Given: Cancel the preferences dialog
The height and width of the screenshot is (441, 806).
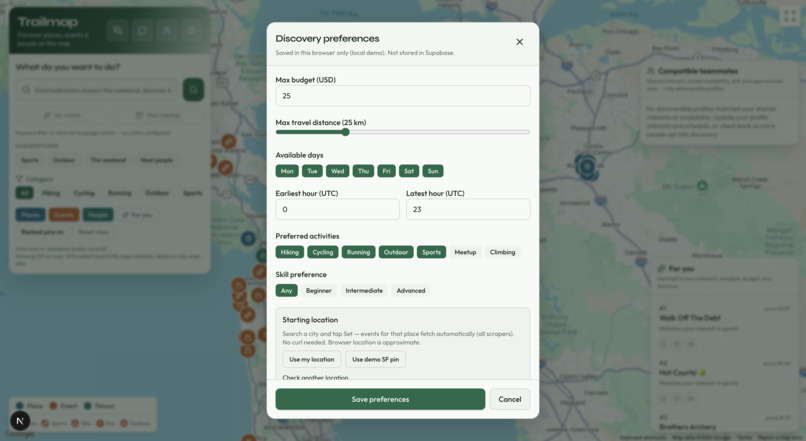Looking at the screenshot, I should click(509, 399).
